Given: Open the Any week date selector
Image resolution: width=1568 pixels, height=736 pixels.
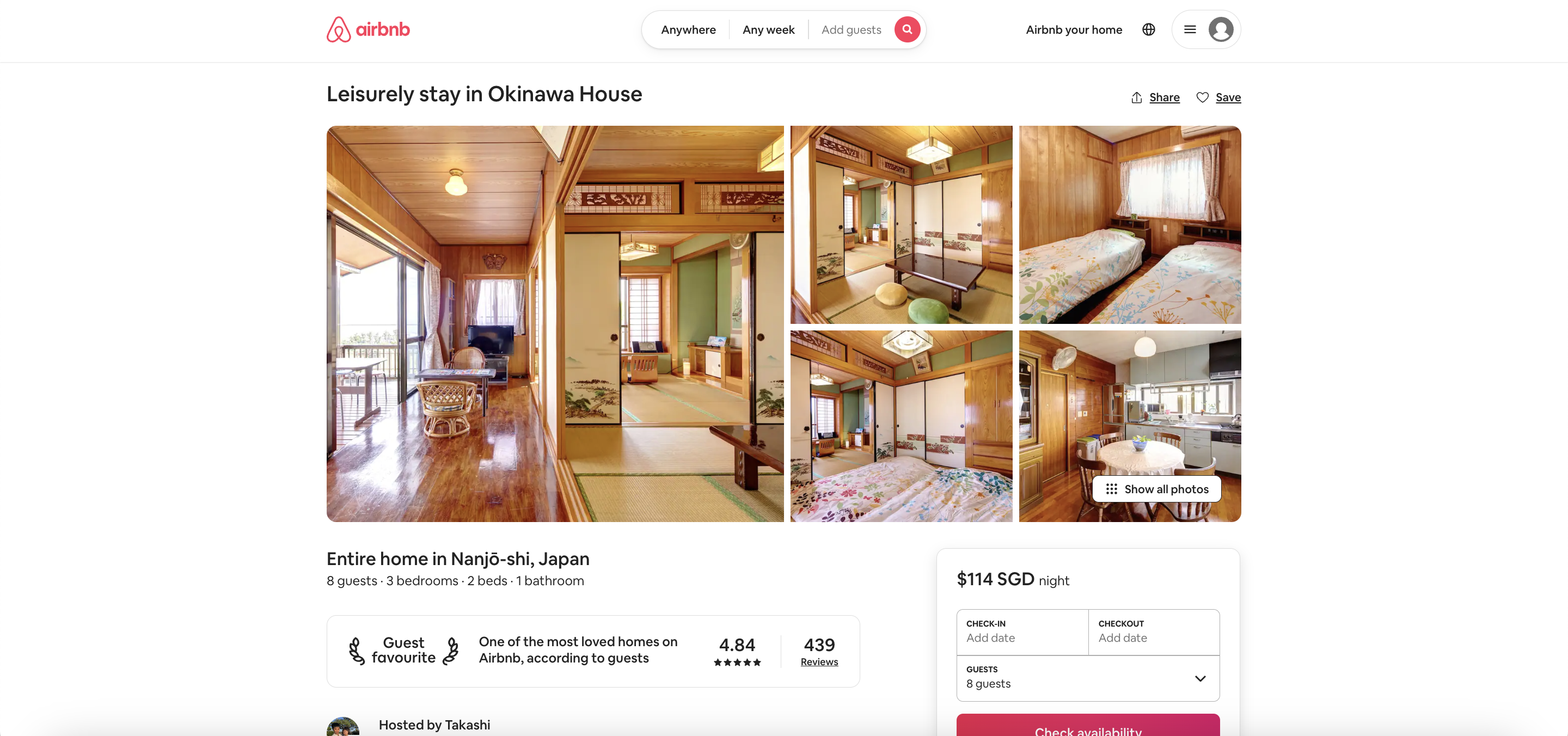Looking at the screenshot, I should tap(768, 30).
